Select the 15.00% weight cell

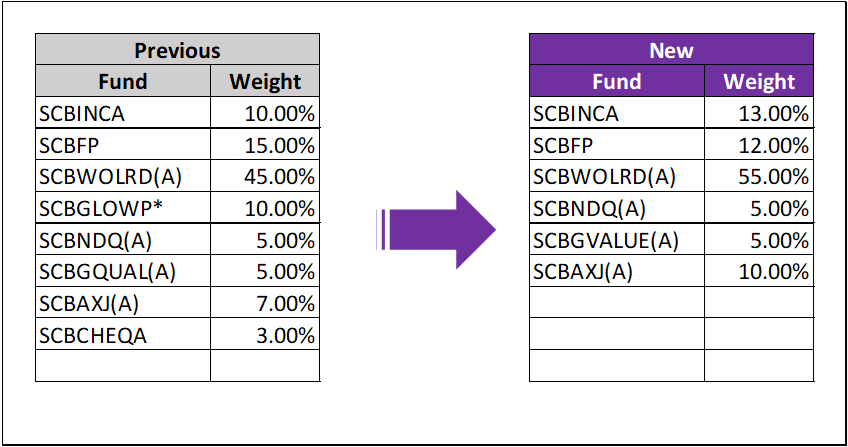click(265, 145)
